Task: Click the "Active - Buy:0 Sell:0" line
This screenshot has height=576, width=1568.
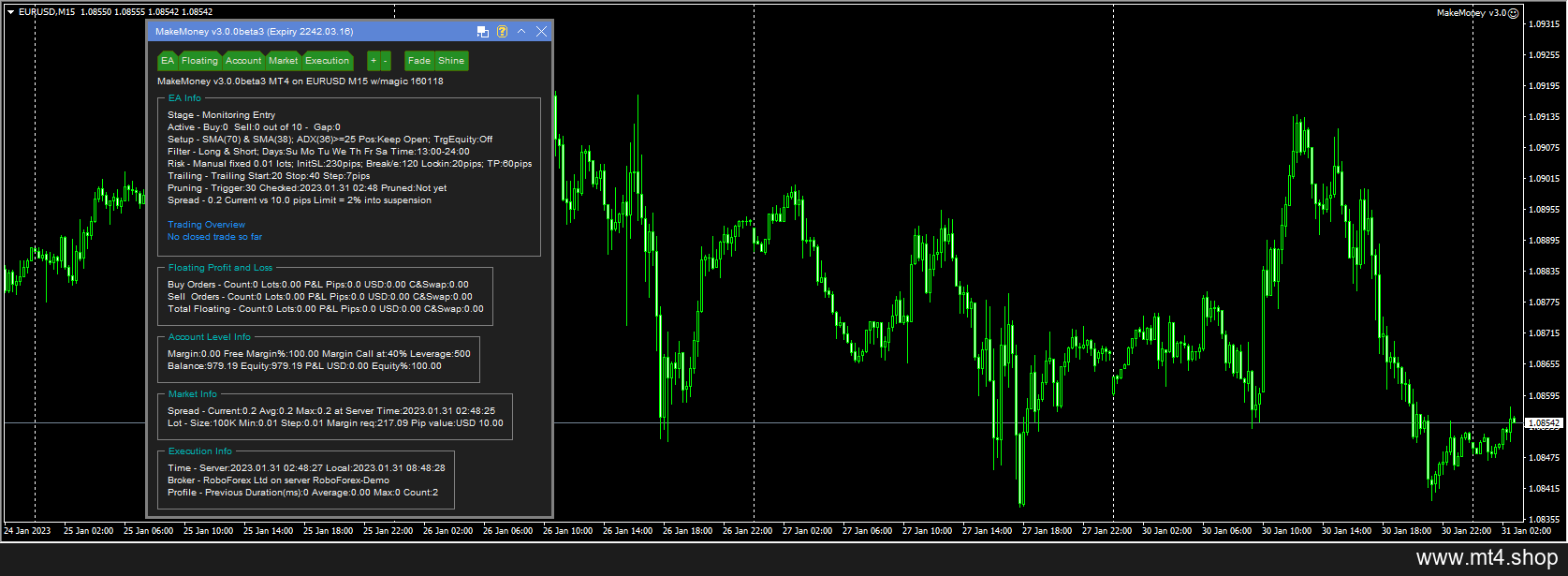Action: coord(254,127)
